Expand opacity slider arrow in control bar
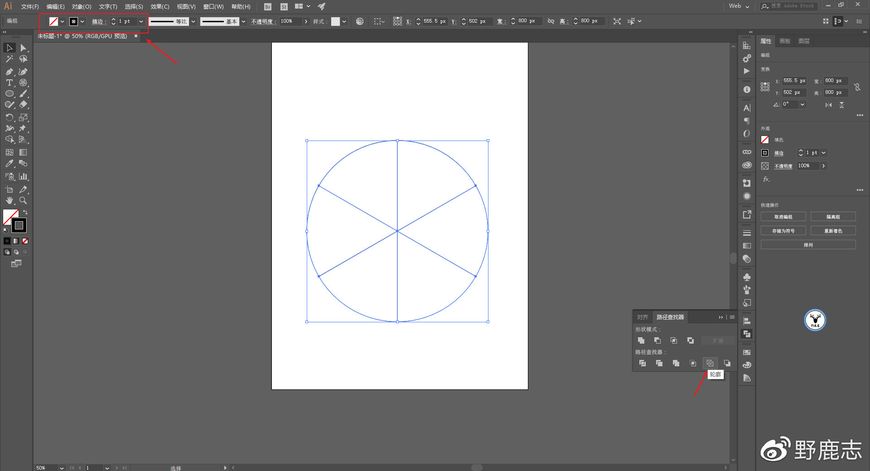 (x=306, y=21)
